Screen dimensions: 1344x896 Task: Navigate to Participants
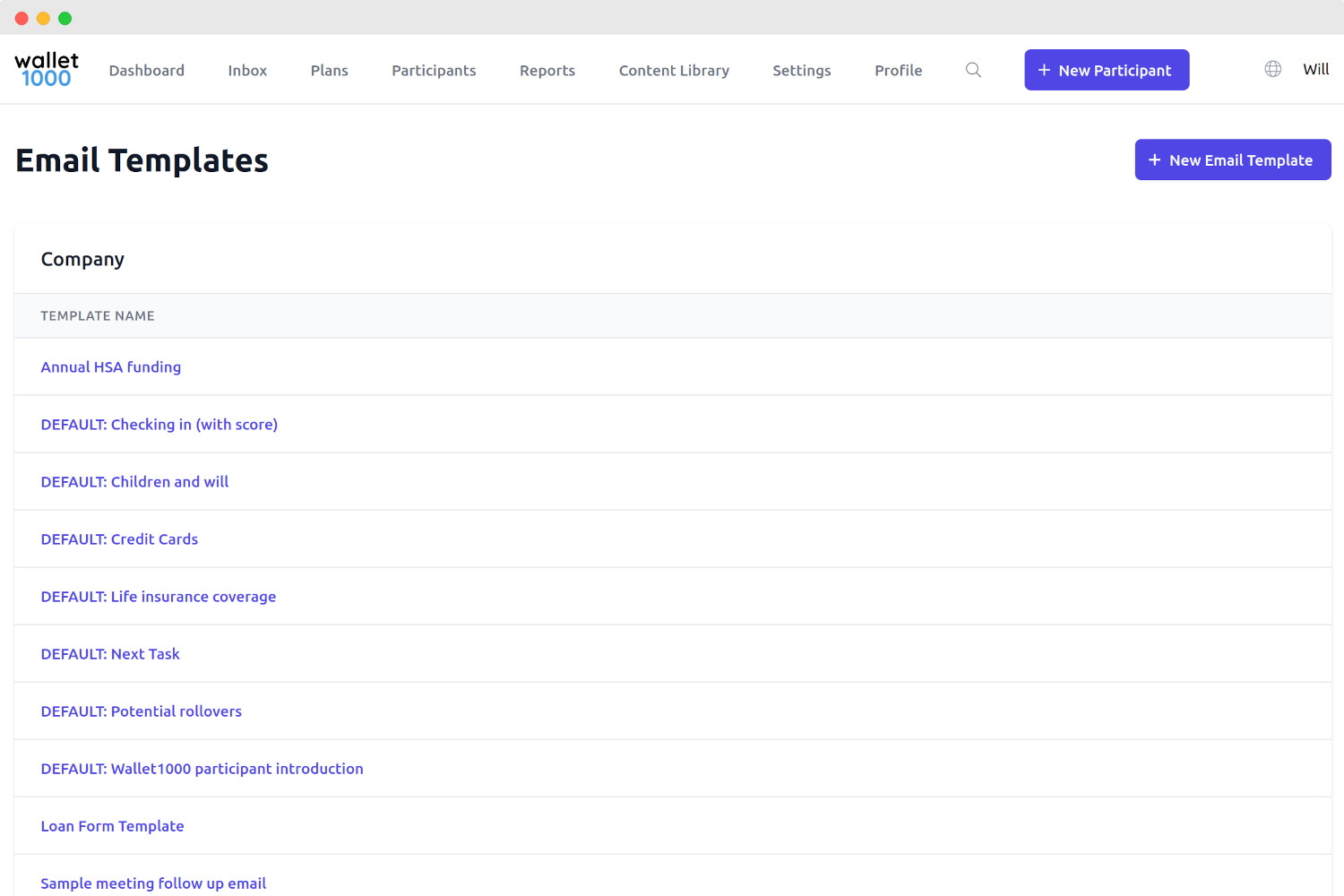pyautogui.click(x=434, y=70)
